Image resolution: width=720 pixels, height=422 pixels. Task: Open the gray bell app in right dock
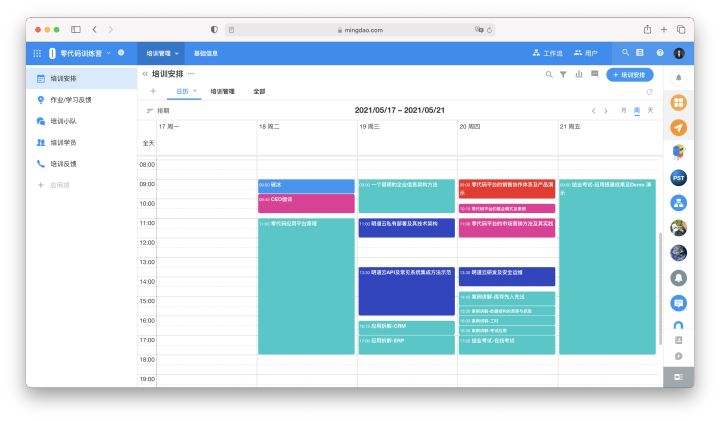click(678, 278)
